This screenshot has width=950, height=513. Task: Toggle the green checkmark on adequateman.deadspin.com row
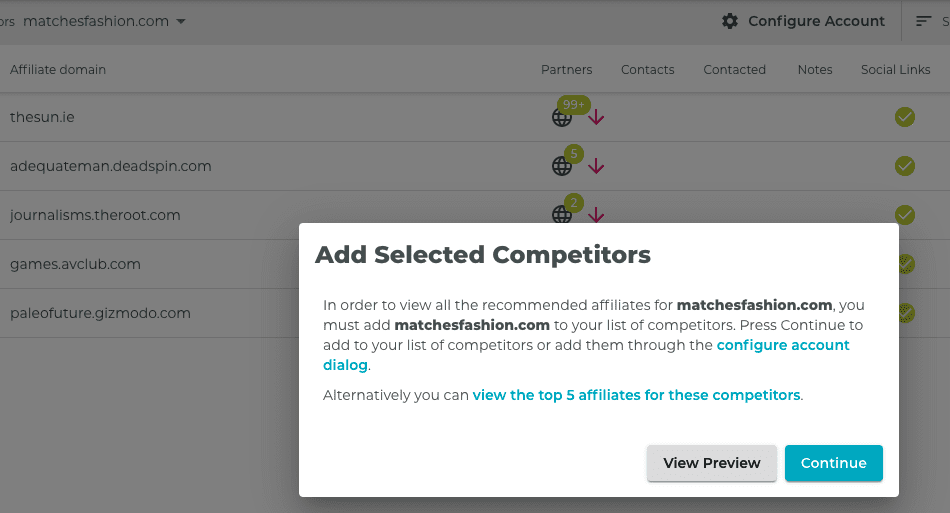point(905,166)
